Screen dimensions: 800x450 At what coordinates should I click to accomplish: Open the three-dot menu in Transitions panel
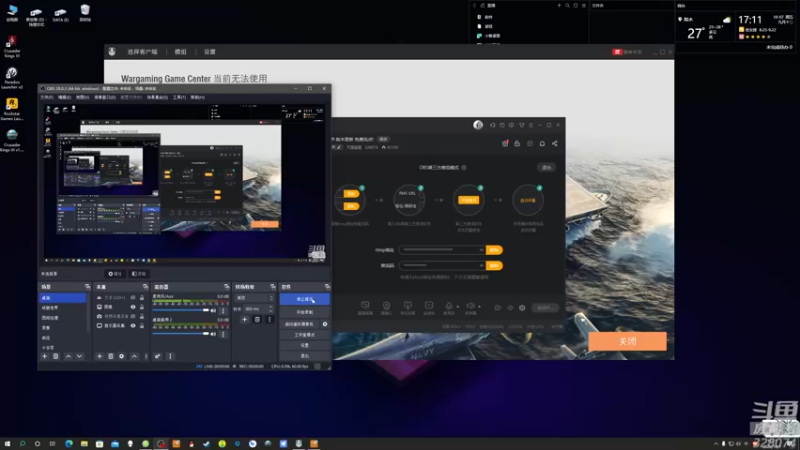point(269,319)
